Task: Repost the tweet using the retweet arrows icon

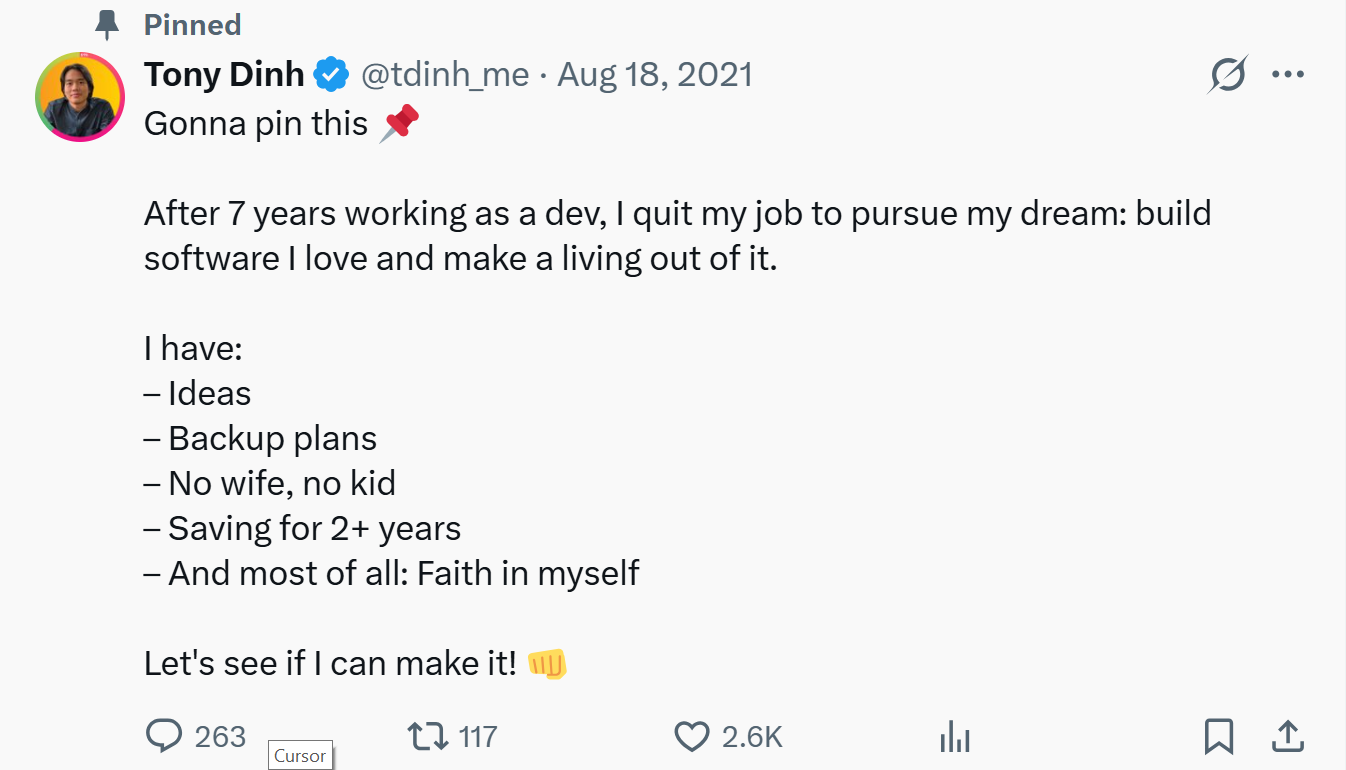Action: 427,737
